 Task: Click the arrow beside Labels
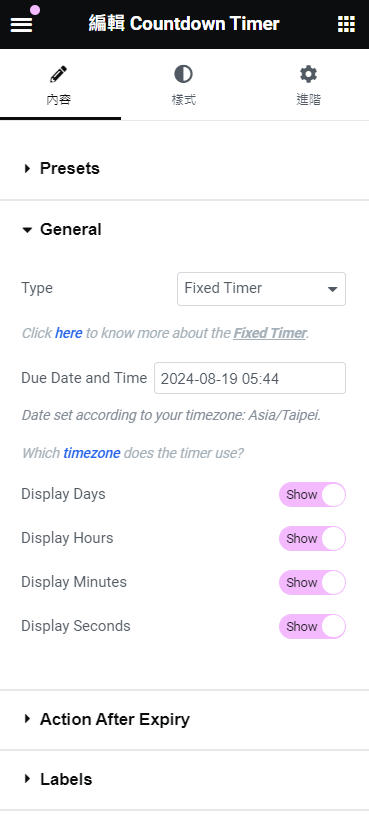pyautogui.click(x=27, y=779)
